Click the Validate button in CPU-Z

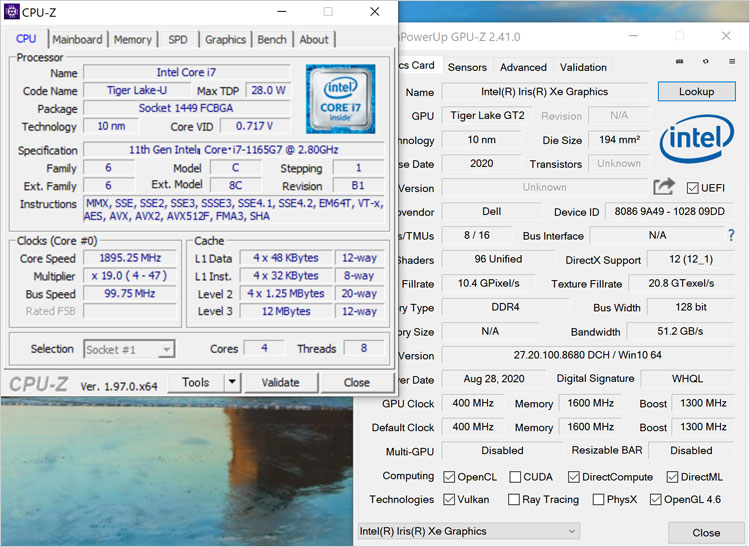click(x=281, y=382)
